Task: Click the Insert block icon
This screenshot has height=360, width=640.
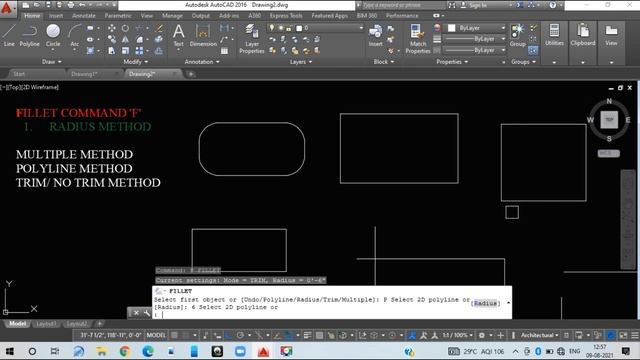Action: click(x=376, y=35)
